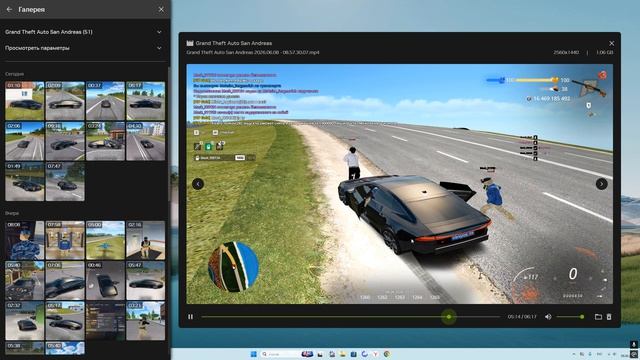The image size is (640, 360).
Task: Open the 05:00 clip with the blue plane
Action: click(x=105, y=240)
